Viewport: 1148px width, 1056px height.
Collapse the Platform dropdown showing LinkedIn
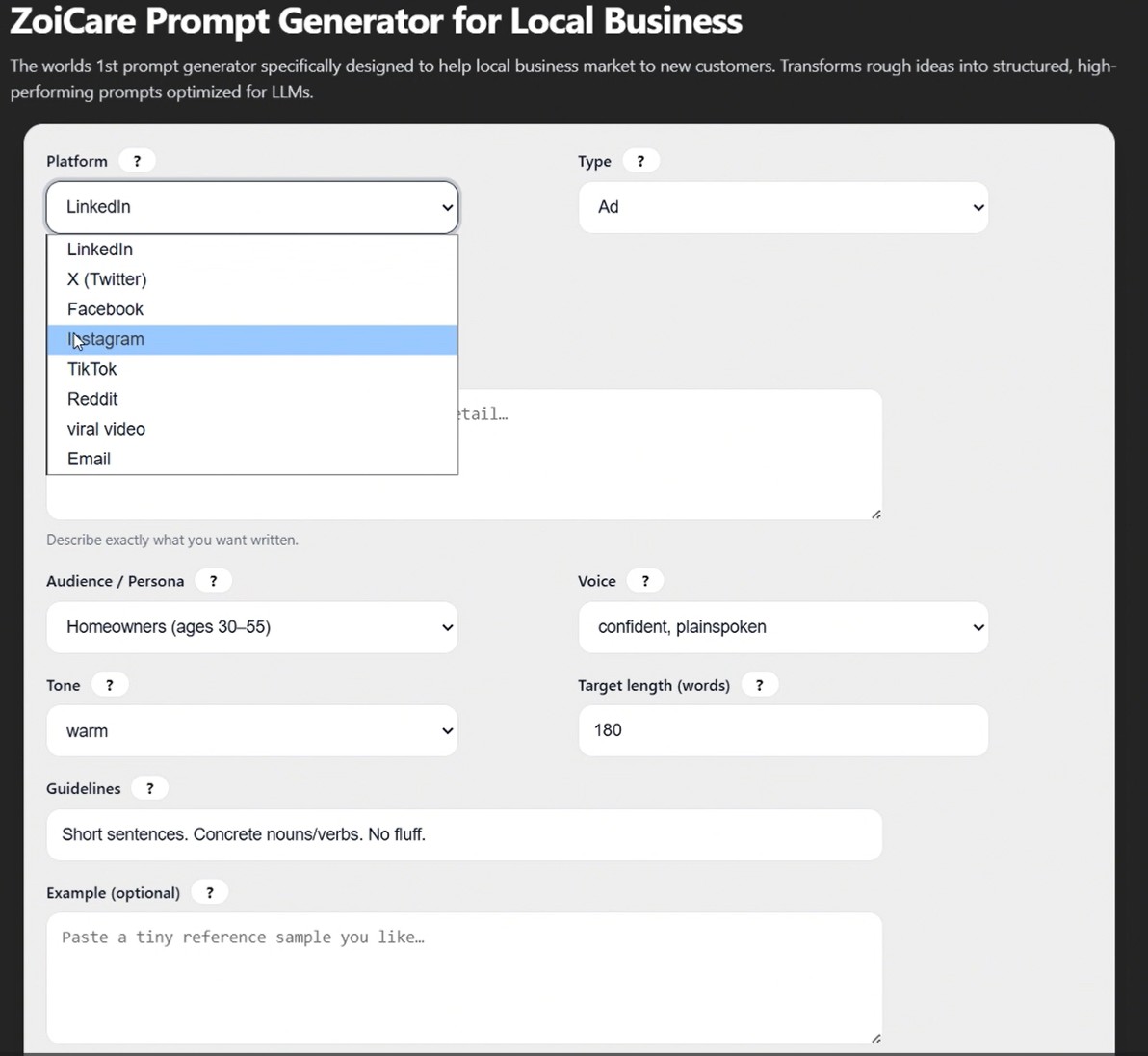pyautogui.click(x=252, y=207)
